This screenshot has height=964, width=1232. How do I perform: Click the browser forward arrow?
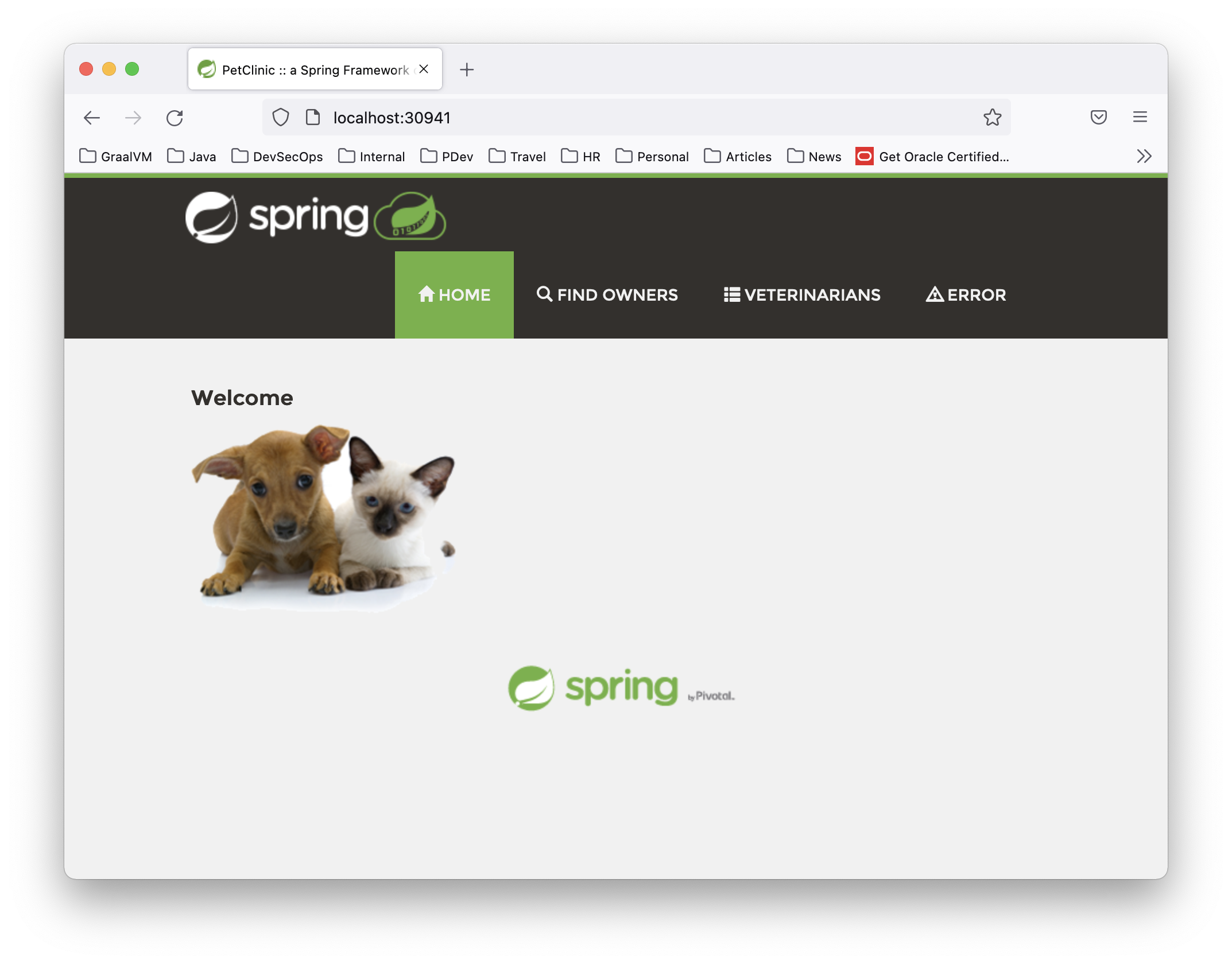(133, 118)
